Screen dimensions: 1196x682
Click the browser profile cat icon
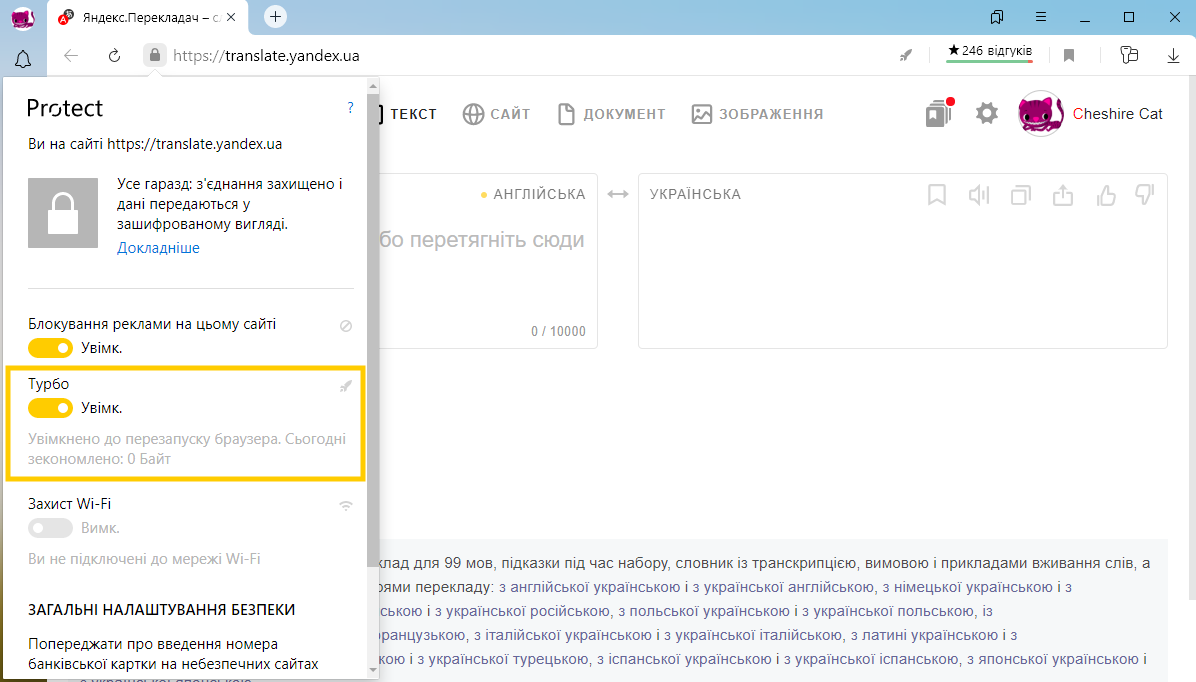point(23,18)
